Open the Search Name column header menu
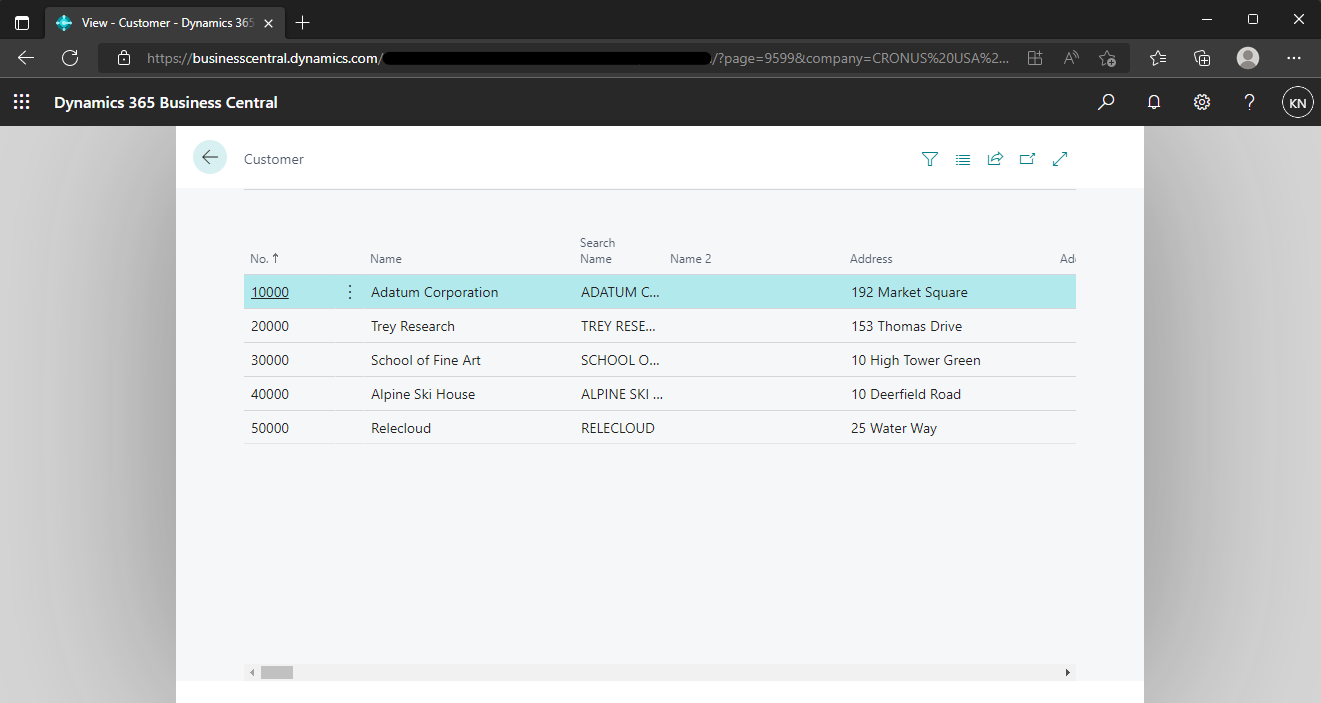1321x703 pixels. coord(597,250)
